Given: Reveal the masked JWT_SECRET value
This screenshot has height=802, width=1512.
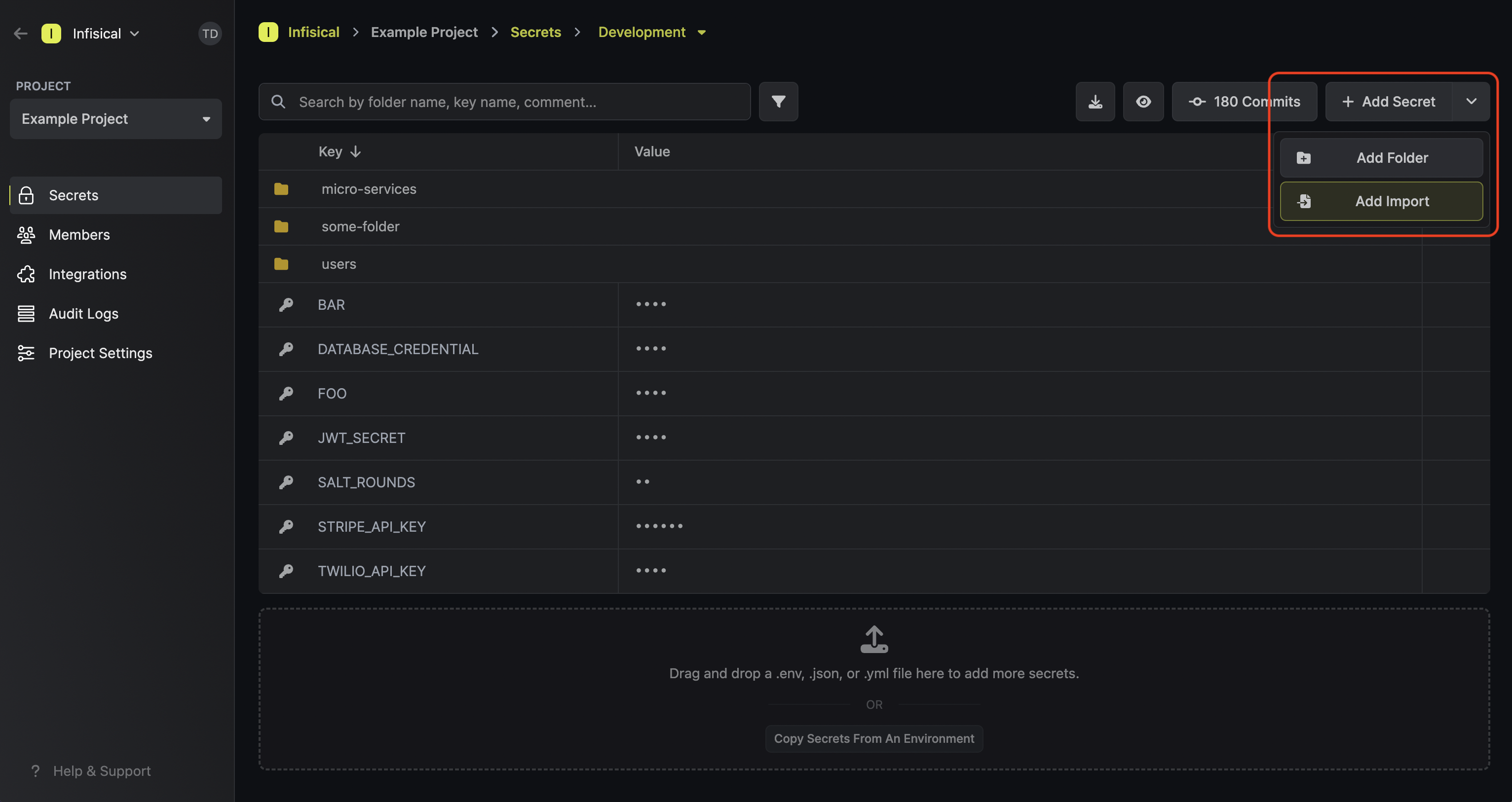Looking at the screenshot, I should pos(651,437).
